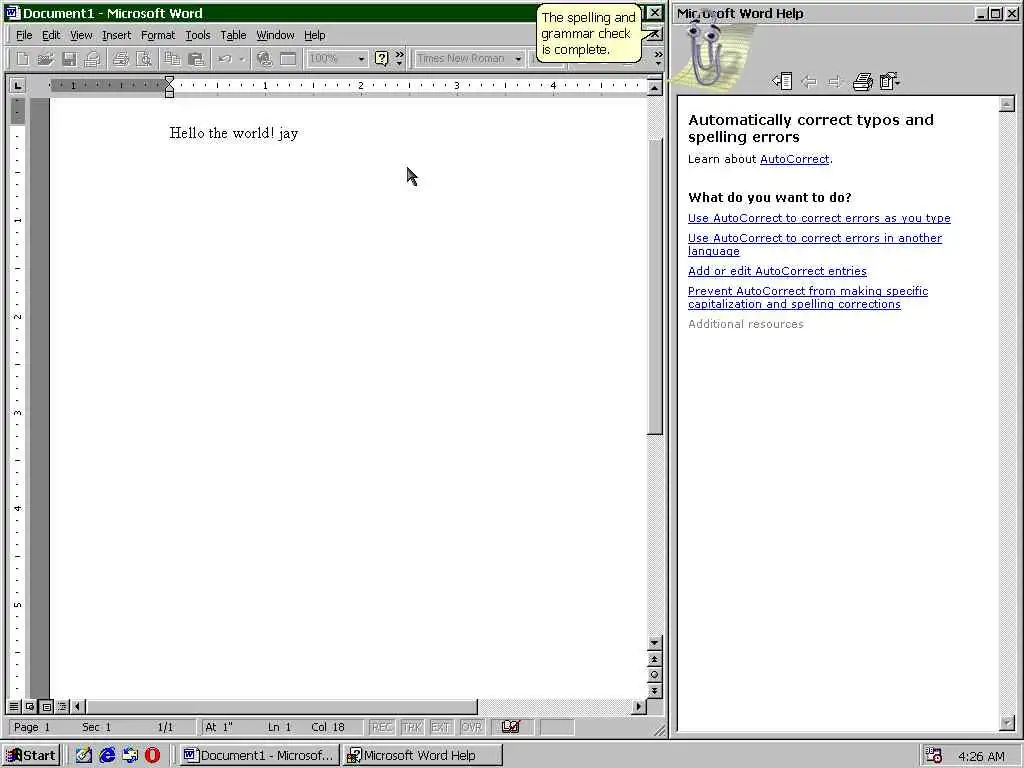
Task: Click the 'Additional resources' text in Help
Action: click(x=746, y=324)
